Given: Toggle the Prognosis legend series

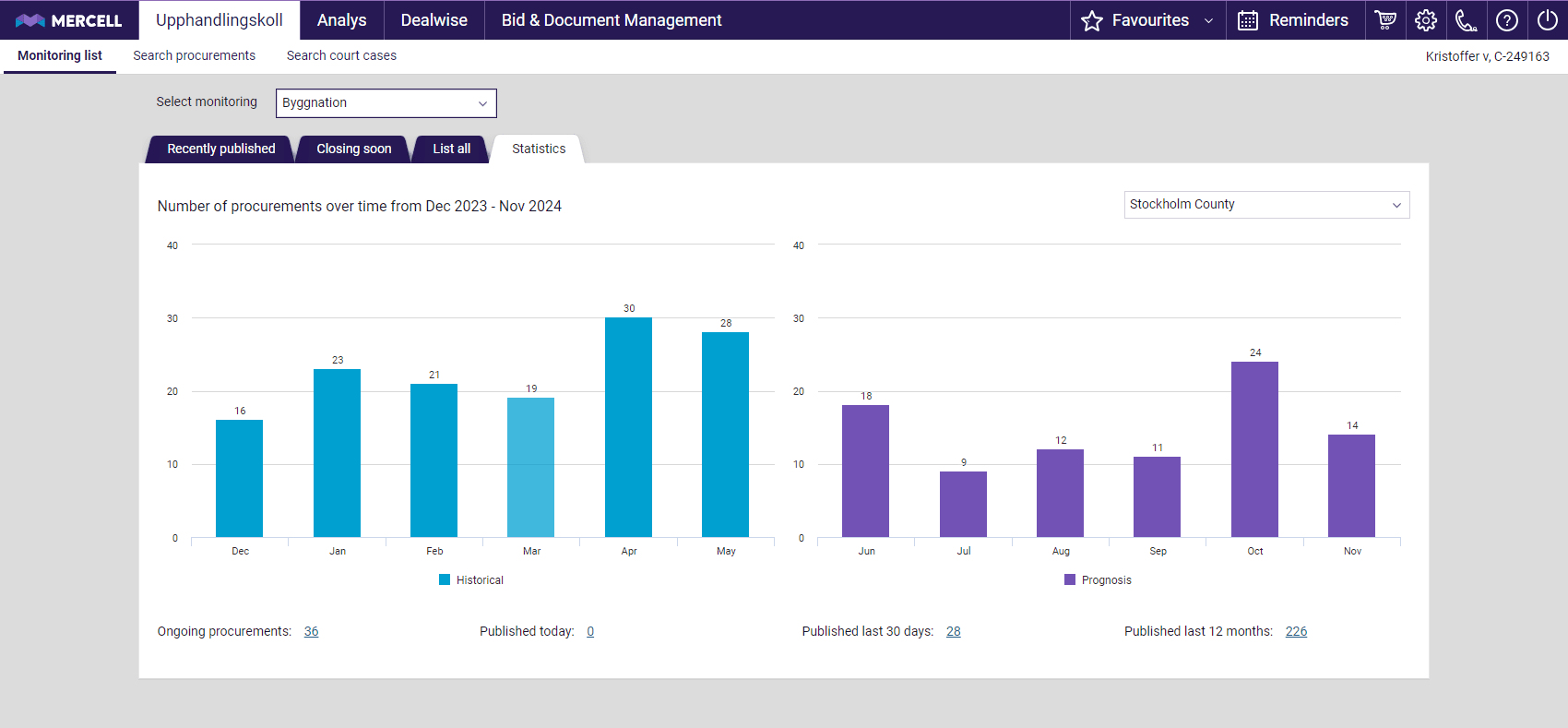Looking at the screenshot, I should tap(1098, 580).
